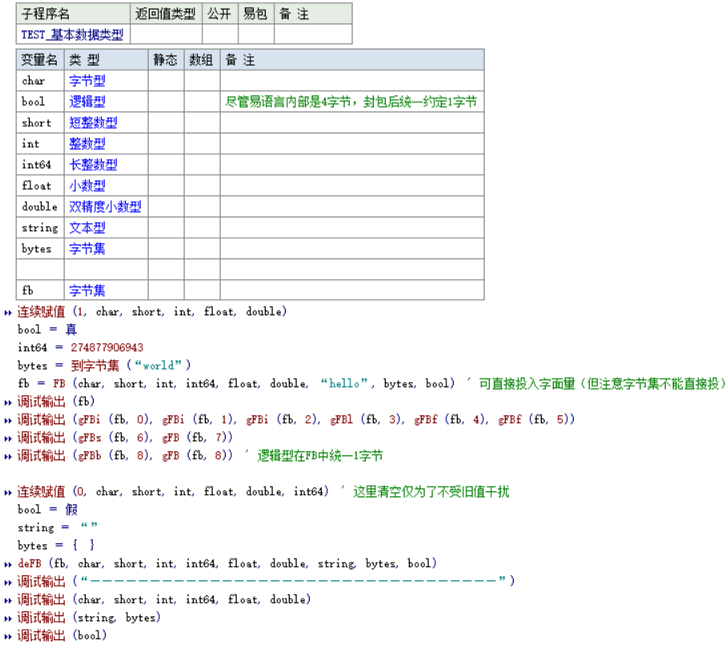Click arrow marker before 调试输出 (string, bytes)
The width and height of the screenshot is (726, 647).
pyautogui.click(x=8, y=618)
